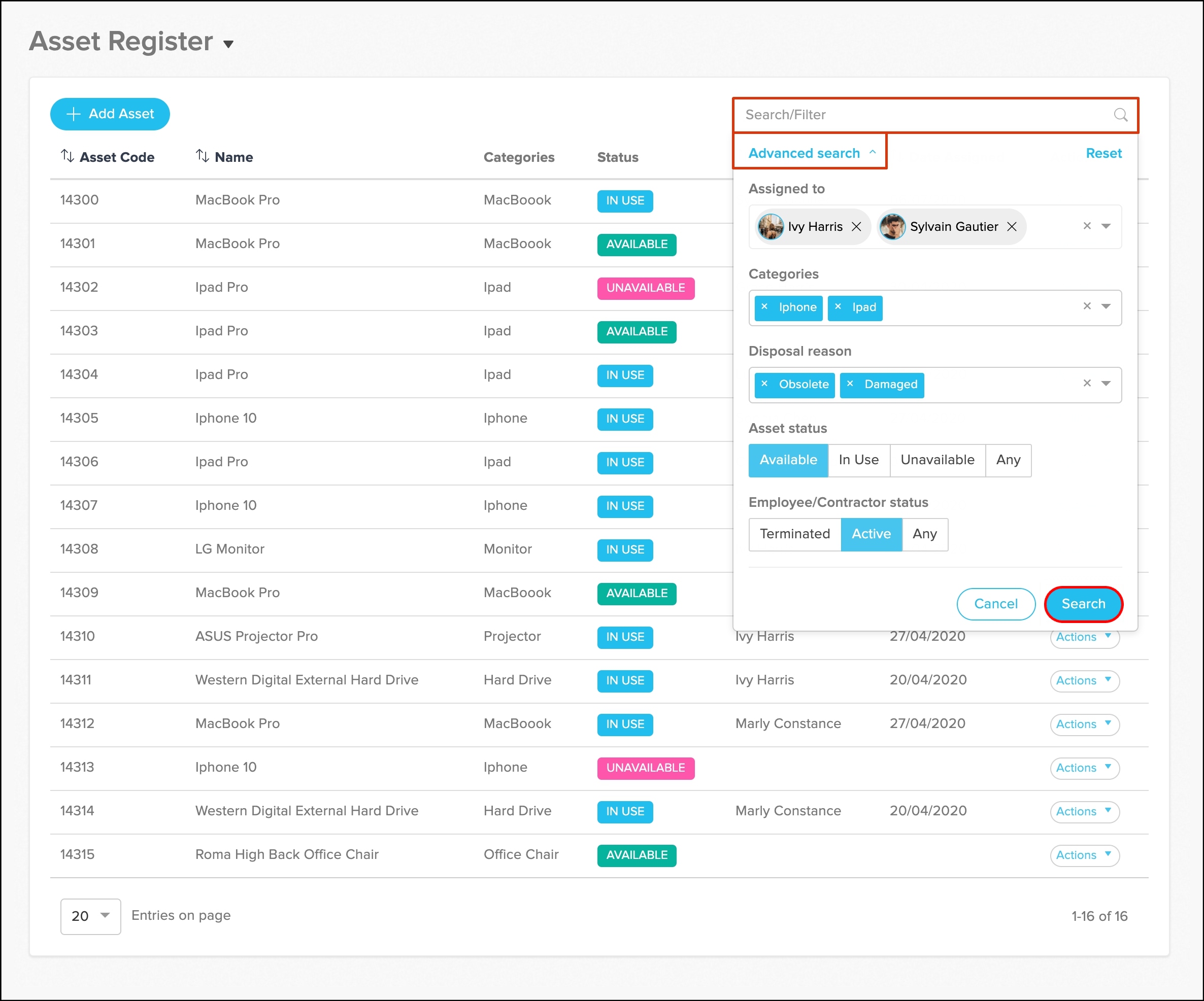This screenshot has width=1204, height=1001.
Task: Open the Disposal reason dropdown
Action: point(1106,384)
